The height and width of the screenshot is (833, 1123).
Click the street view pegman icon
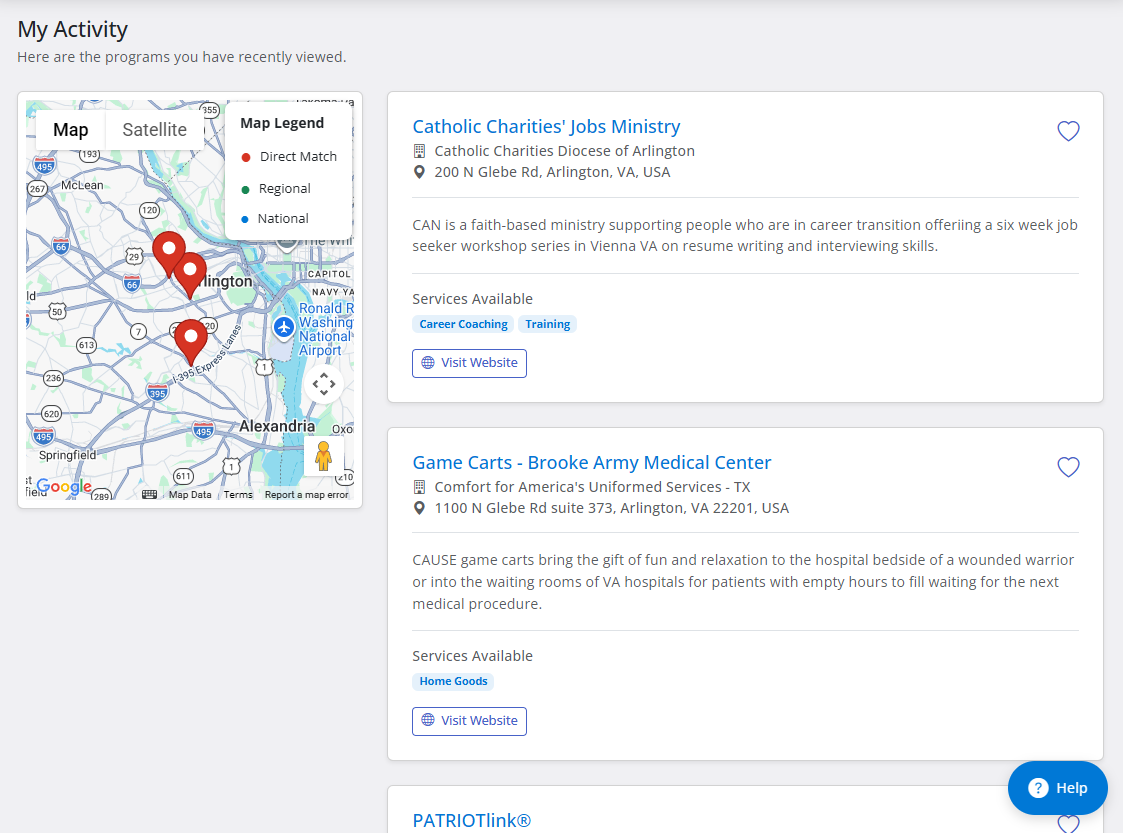pyautogui.click(x=323, y=456)
